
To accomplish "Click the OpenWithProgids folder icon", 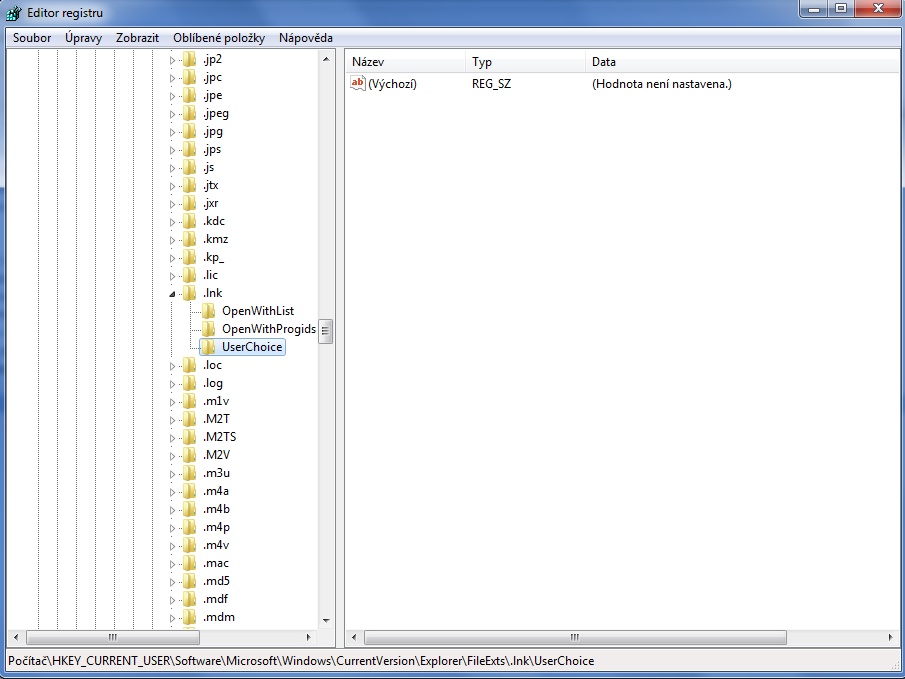I will coord(208,329).
